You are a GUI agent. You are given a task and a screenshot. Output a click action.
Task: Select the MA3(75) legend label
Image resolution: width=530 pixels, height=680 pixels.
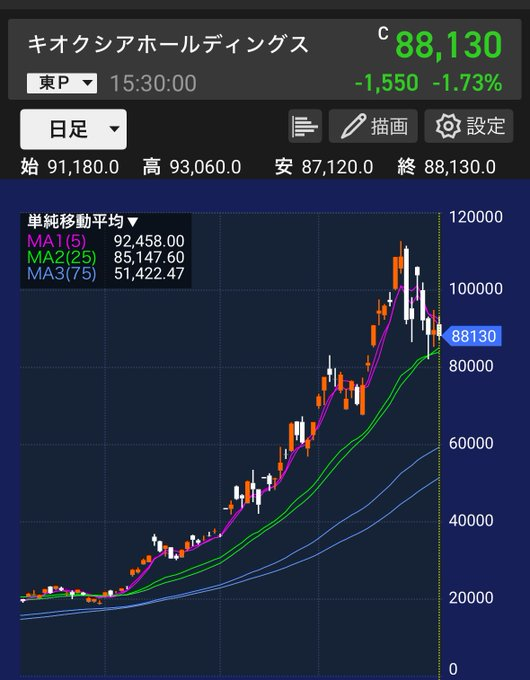pyautogui.click(x=62, y=274)
